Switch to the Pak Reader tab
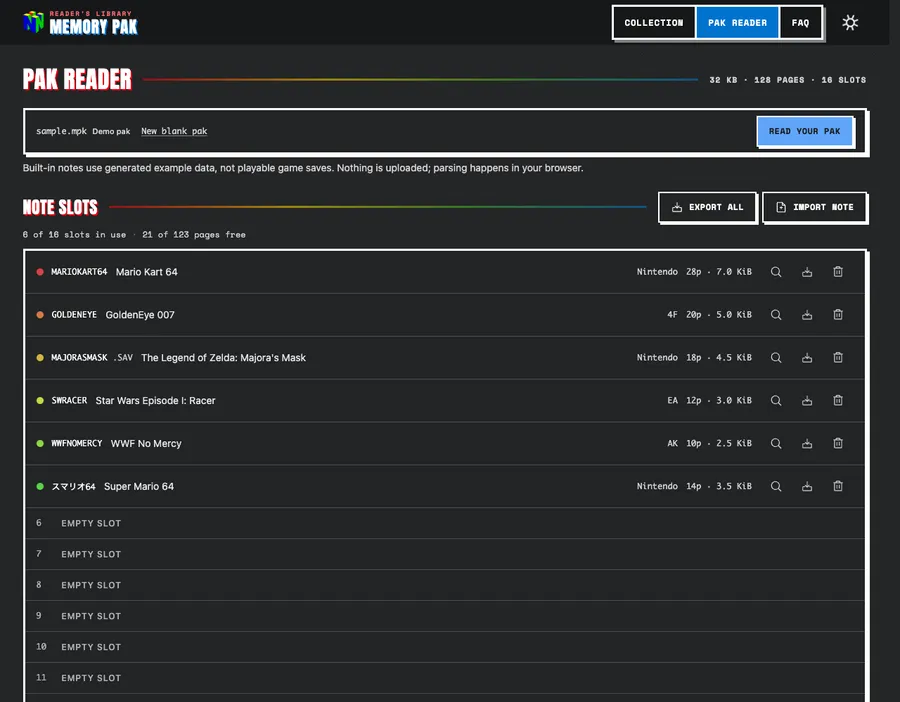Viewport: 900px width, 702px height. coord(737,23)
